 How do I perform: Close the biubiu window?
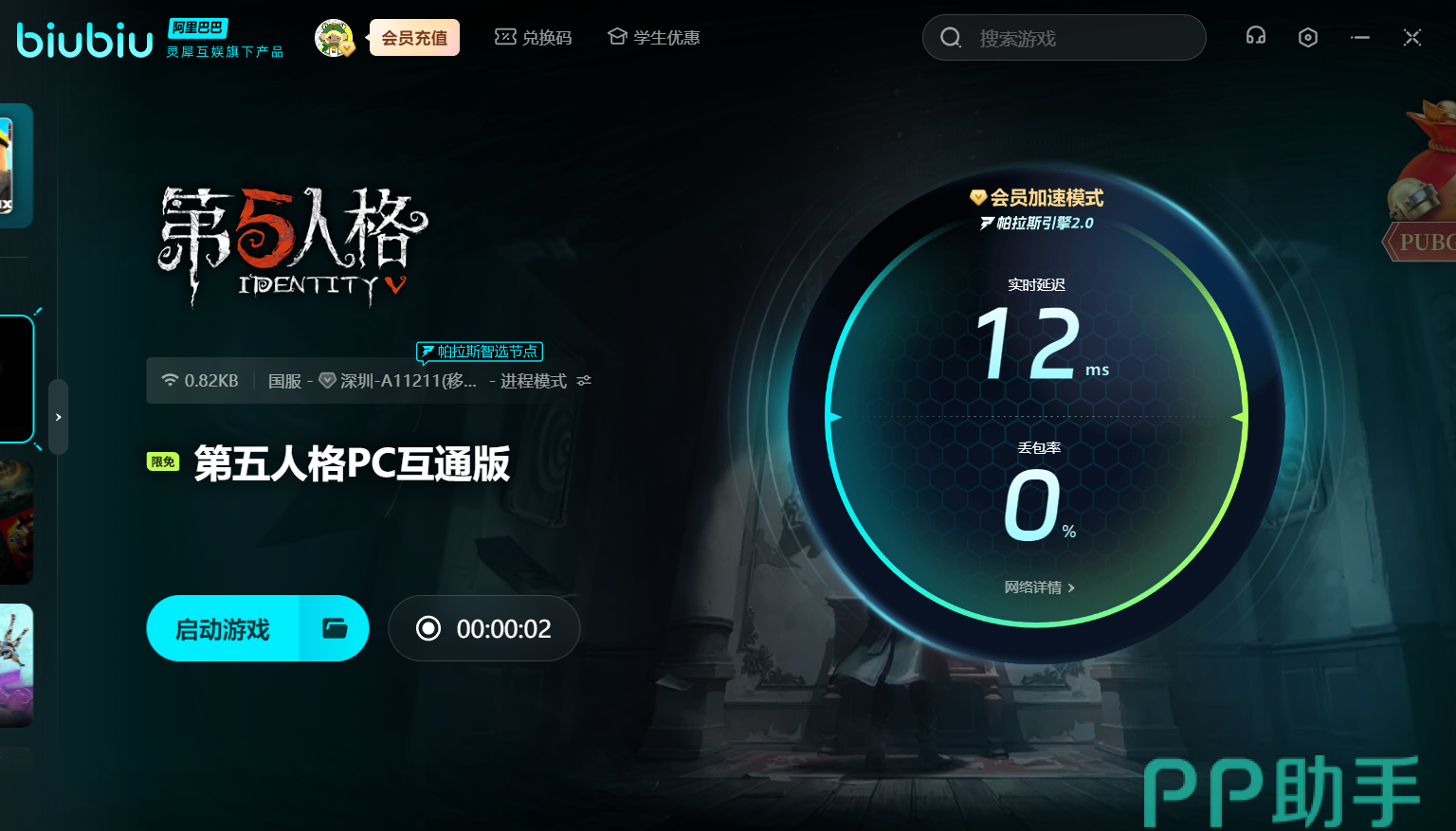click(x=1412, y=37)
